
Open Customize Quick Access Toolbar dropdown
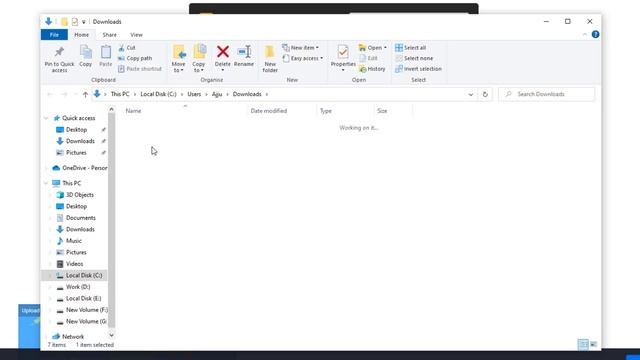[x=84, y=22]
